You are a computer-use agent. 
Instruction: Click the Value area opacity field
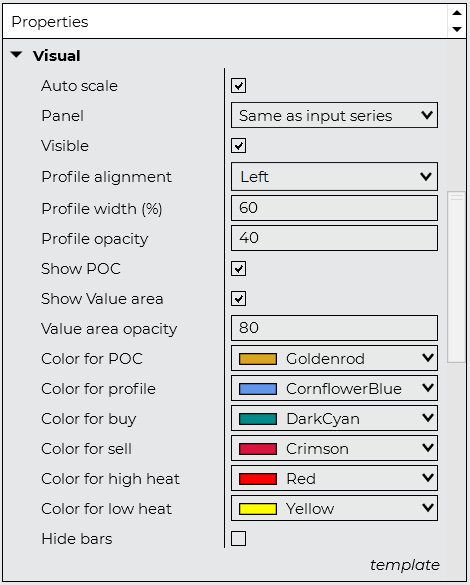(x=334, y=328)
